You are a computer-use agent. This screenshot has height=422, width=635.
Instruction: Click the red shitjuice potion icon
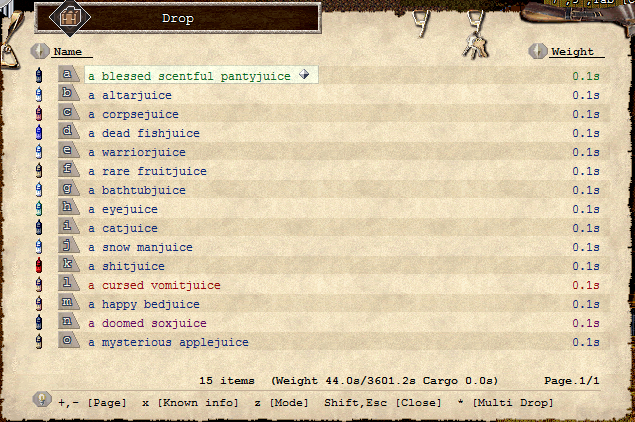39,265
